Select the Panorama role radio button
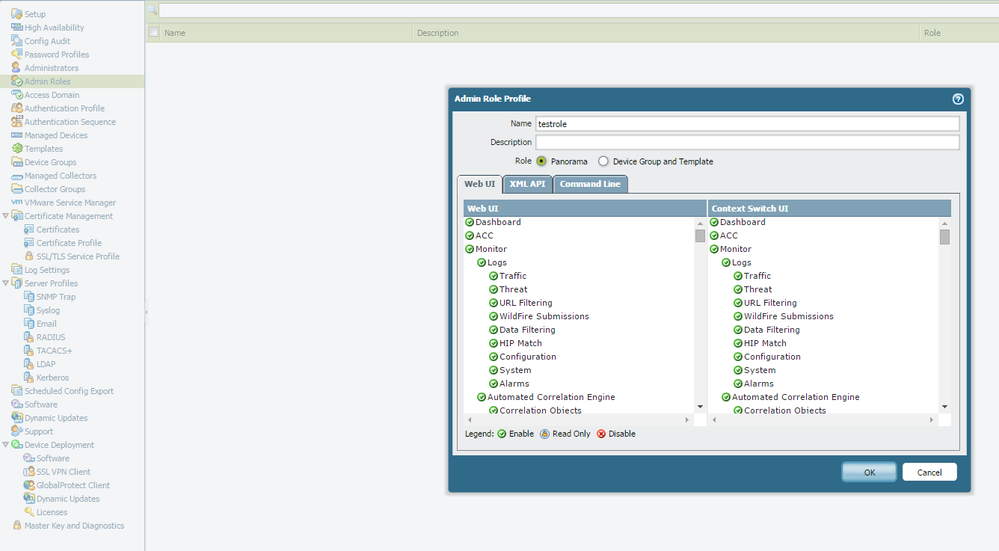This screenshot has height=551, width=999. click(x=541, y=161)
